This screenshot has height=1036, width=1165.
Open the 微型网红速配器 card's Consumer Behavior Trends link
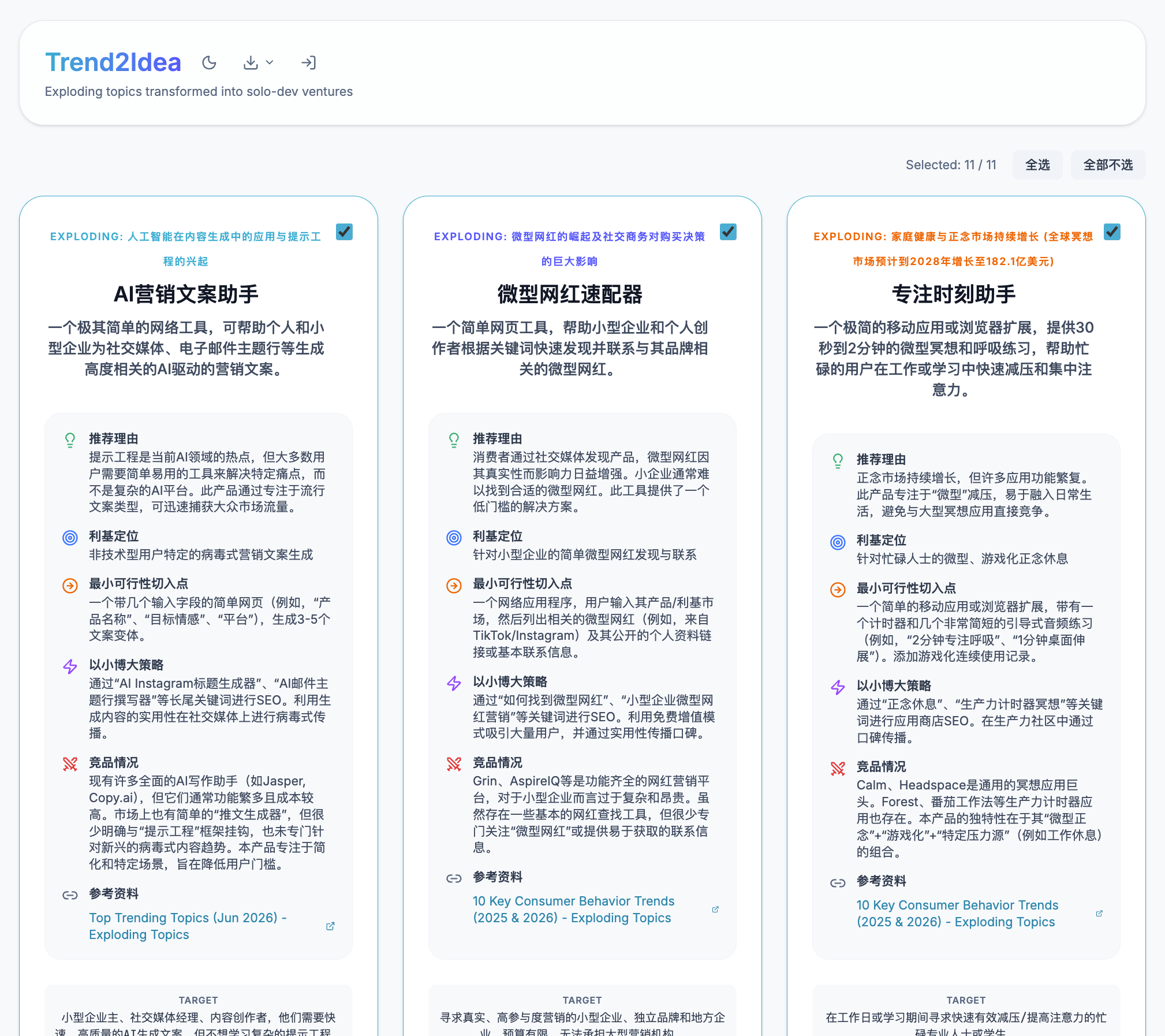pos(574,910)
